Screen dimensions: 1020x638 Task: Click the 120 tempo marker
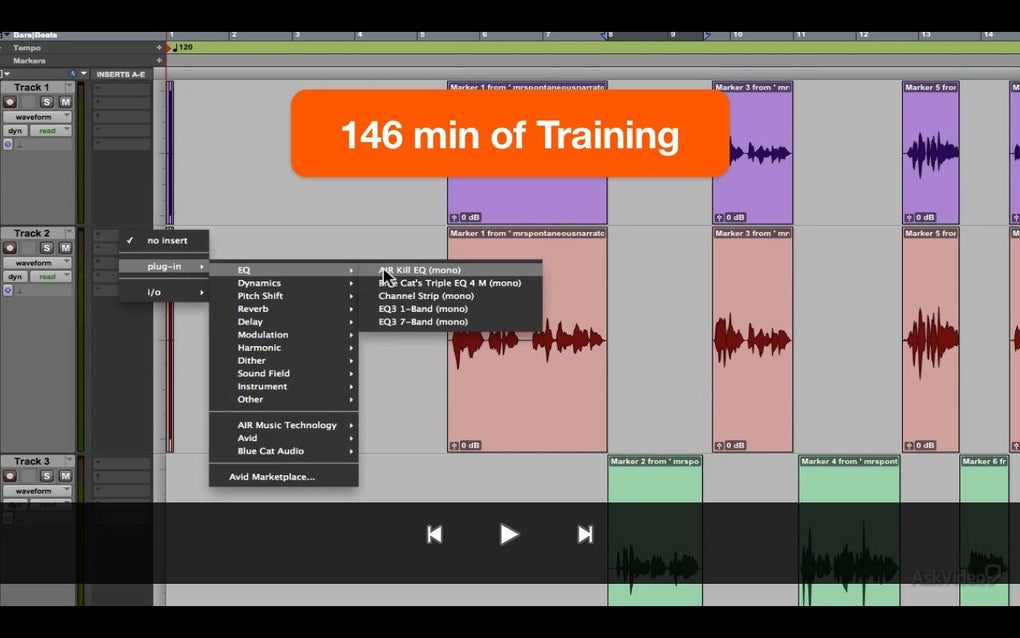181,47
